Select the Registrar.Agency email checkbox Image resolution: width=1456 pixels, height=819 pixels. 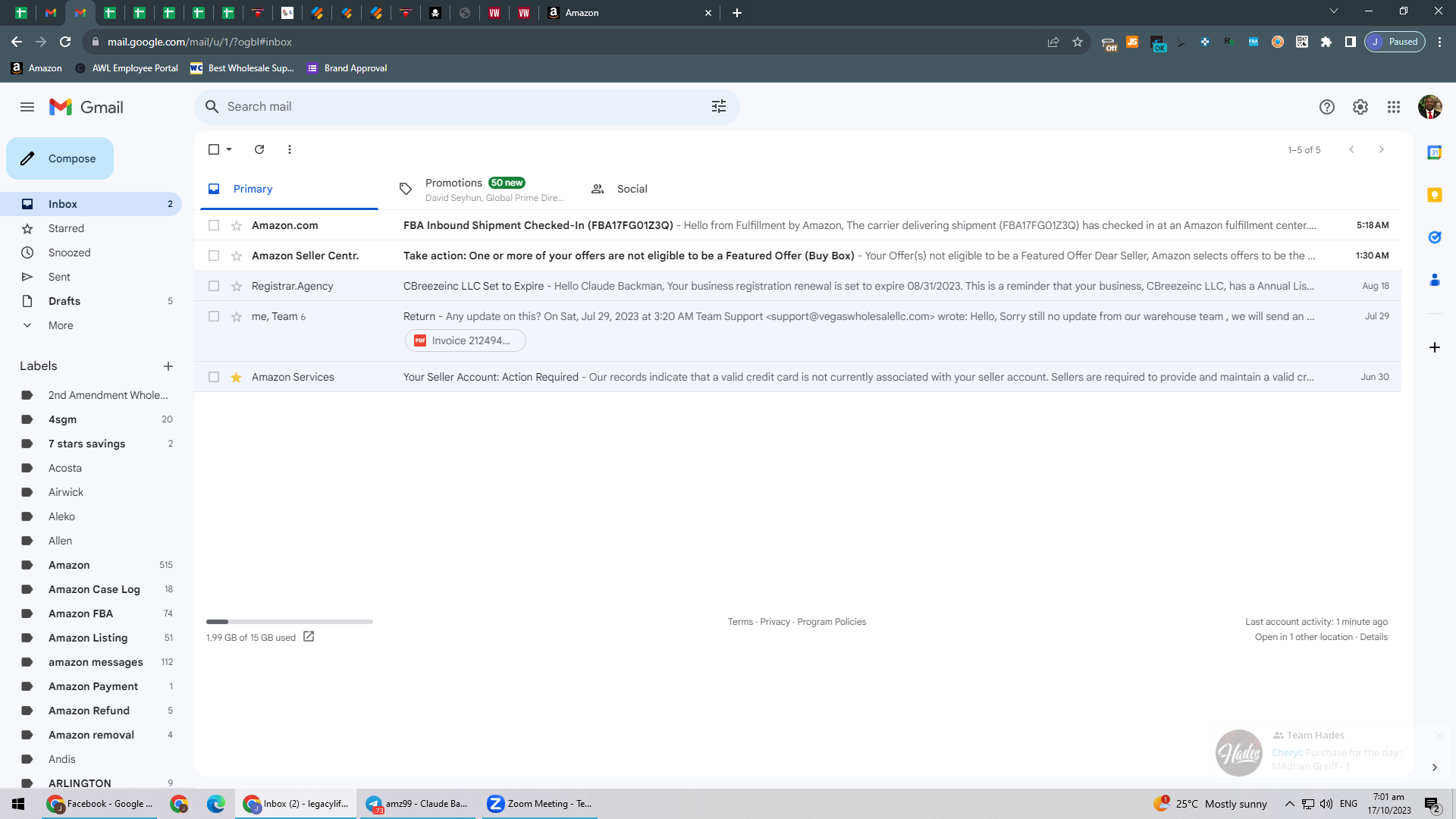click(214, 286)
